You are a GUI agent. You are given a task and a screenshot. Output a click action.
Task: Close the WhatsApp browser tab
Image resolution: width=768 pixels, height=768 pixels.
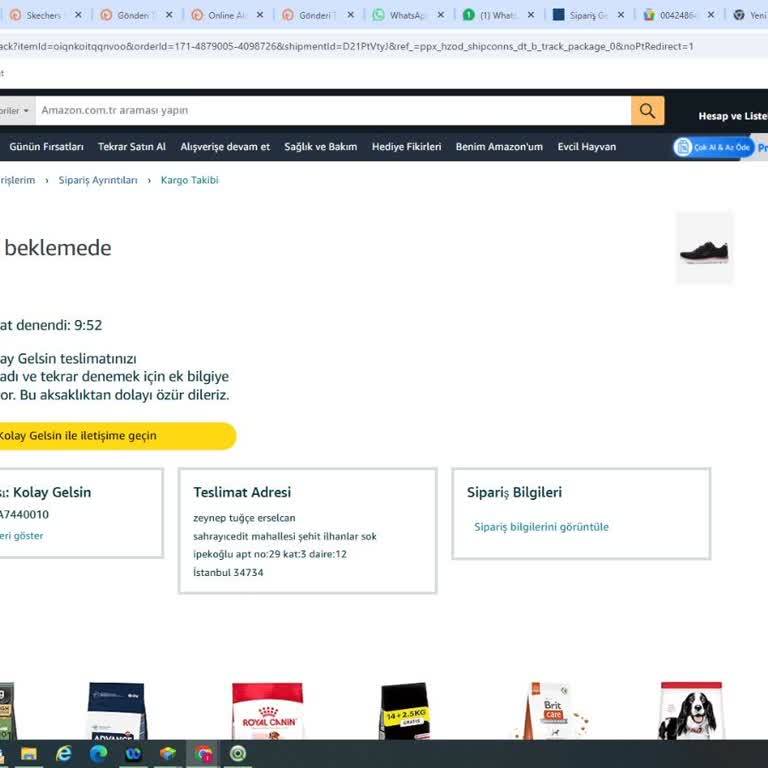440,15
